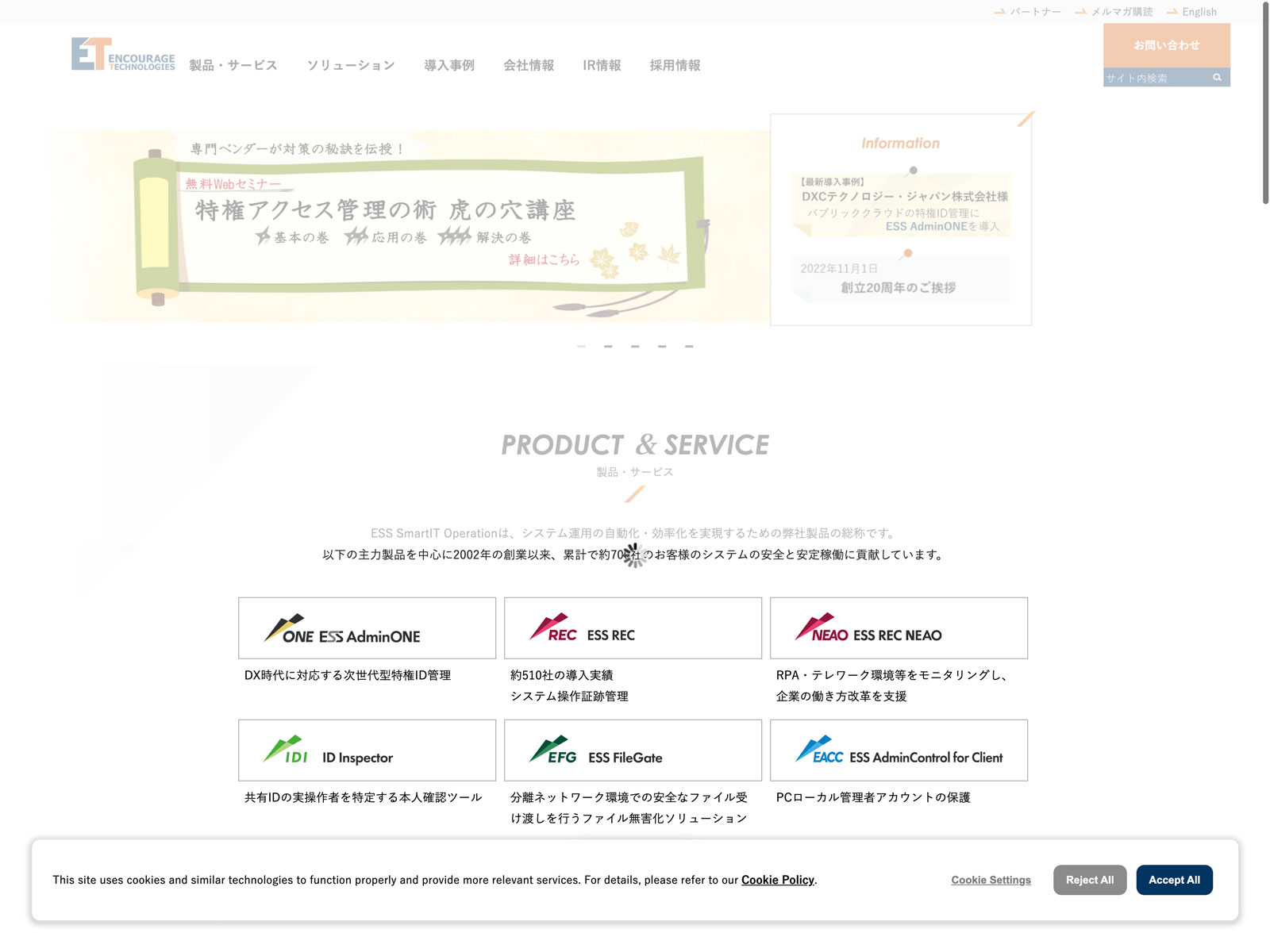Image resolution: width=1270 pixels, height=952 pixels.
Task: Expand the ソリューション navigation menu
Action: click(351, 66)
